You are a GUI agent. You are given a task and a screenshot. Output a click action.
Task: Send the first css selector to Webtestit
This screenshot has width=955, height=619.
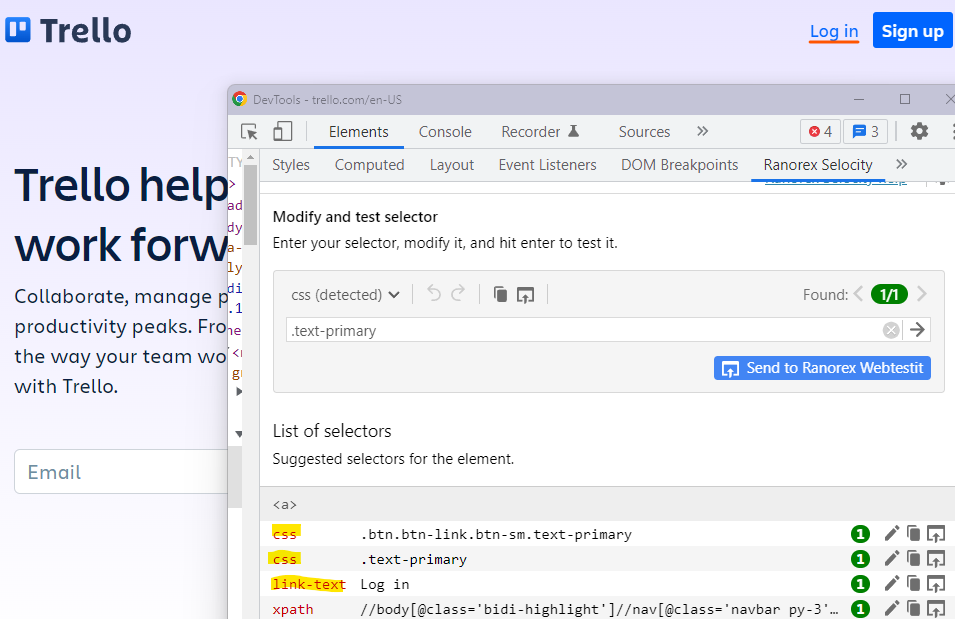click(936, 534)
